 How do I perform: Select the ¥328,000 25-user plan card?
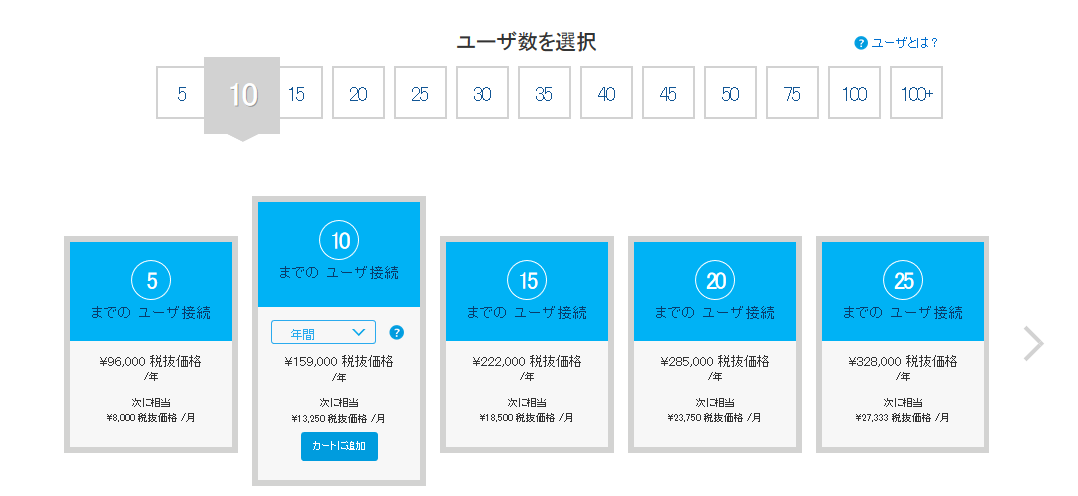[903, 345]
